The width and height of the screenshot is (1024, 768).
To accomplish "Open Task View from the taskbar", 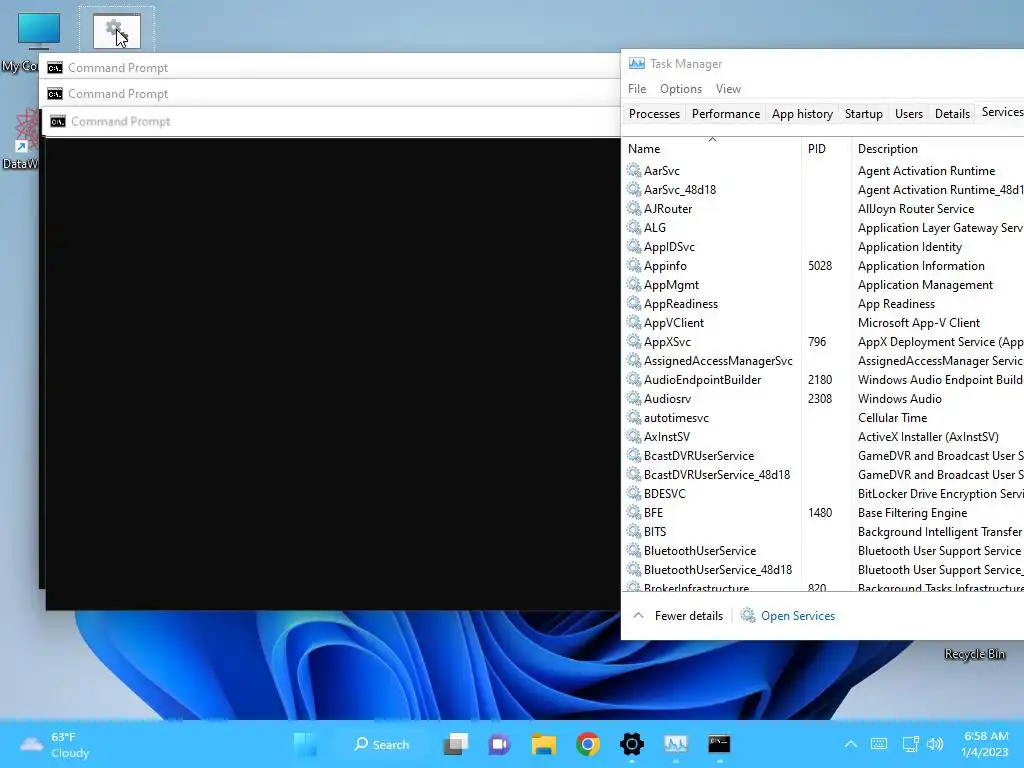I will point(456,744).
